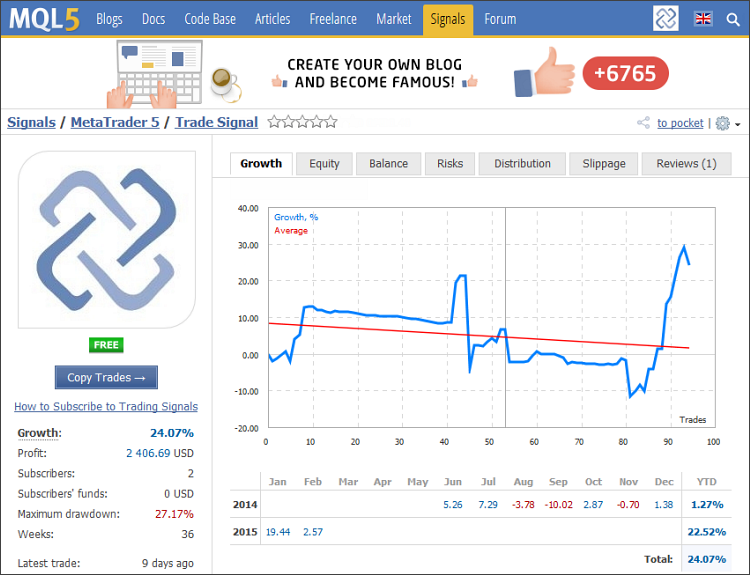This screenshot has width=750, height=575.
Task: Click the January 2015 value 19.44
Action: pyautogui.click(x=278, y=532)
